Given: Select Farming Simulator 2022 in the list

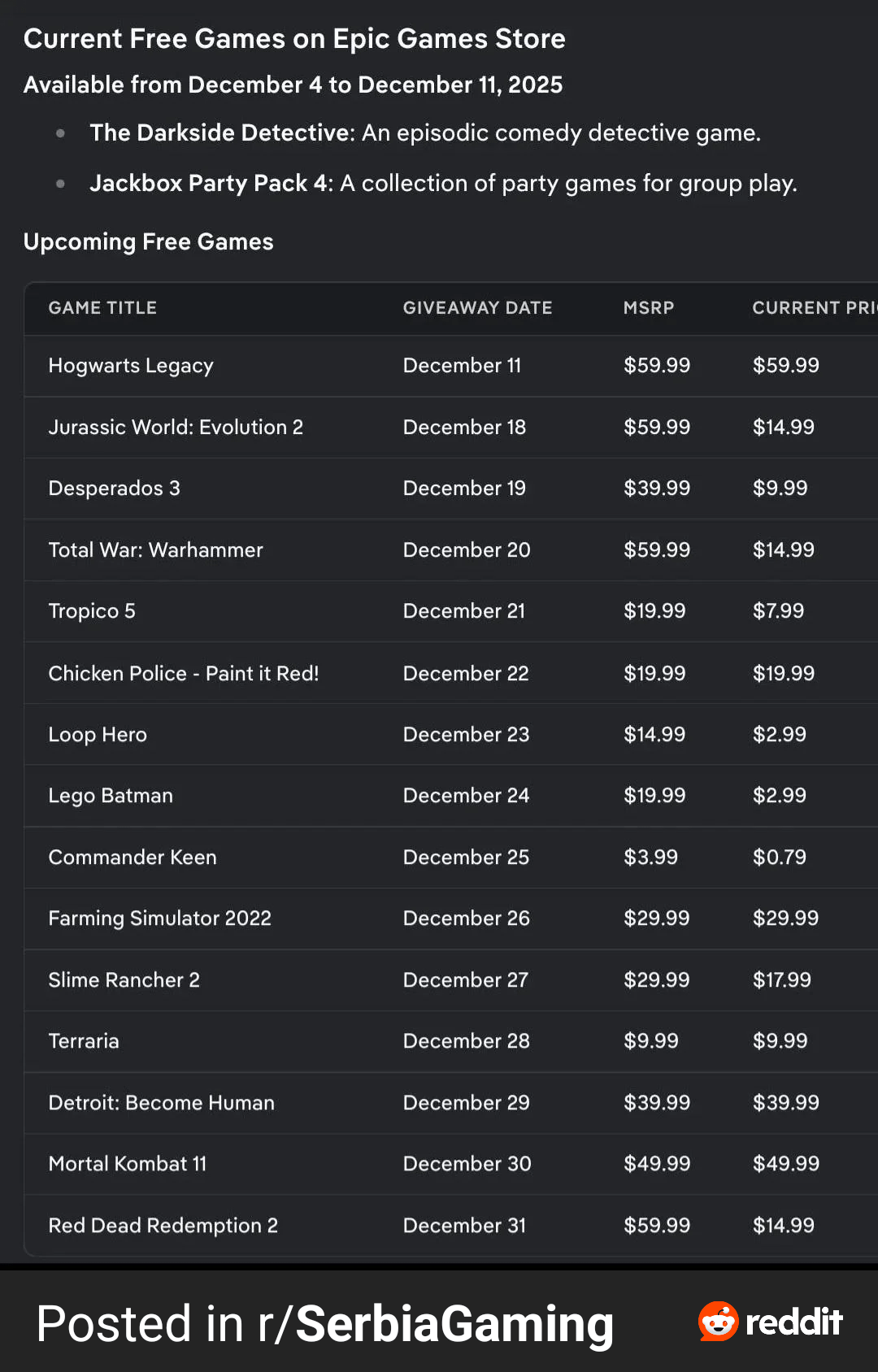Looking at the screenshot, I should click(159, 918).
